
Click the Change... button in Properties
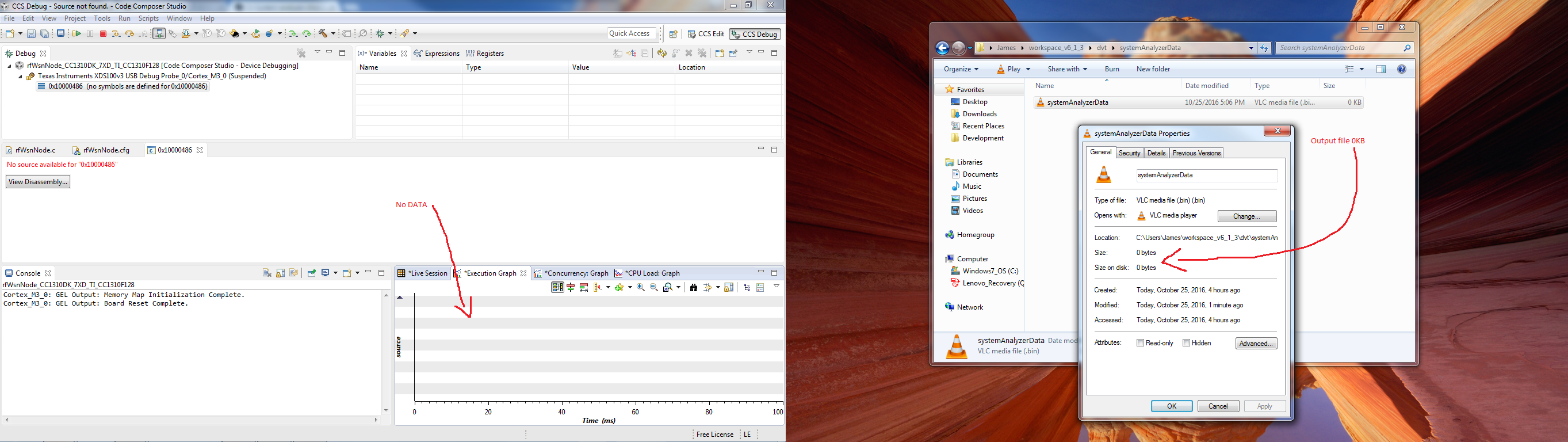(x=1246, y=216)
